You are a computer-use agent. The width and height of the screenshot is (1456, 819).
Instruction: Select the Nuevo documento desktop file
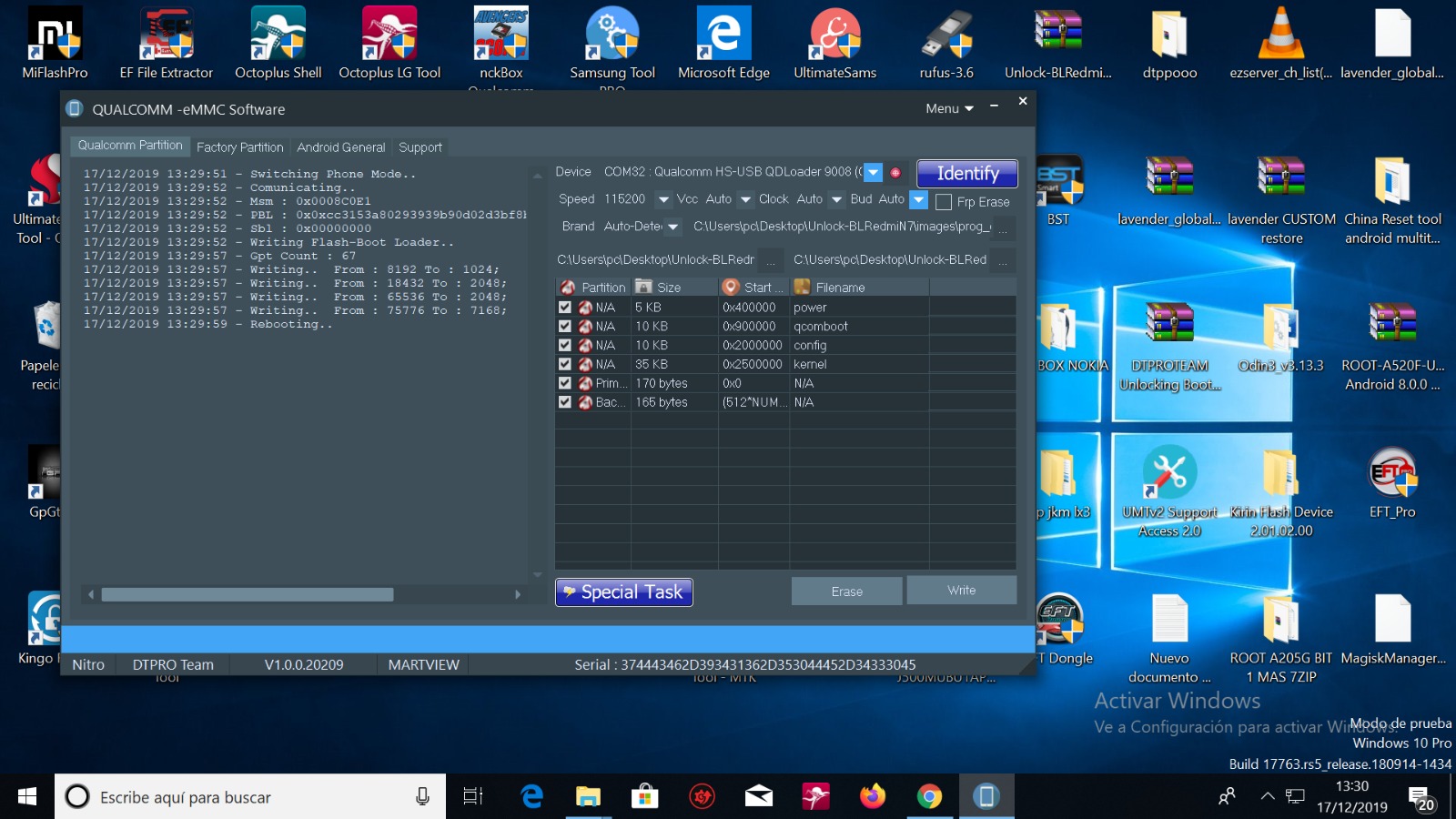tap(1169, 639)
